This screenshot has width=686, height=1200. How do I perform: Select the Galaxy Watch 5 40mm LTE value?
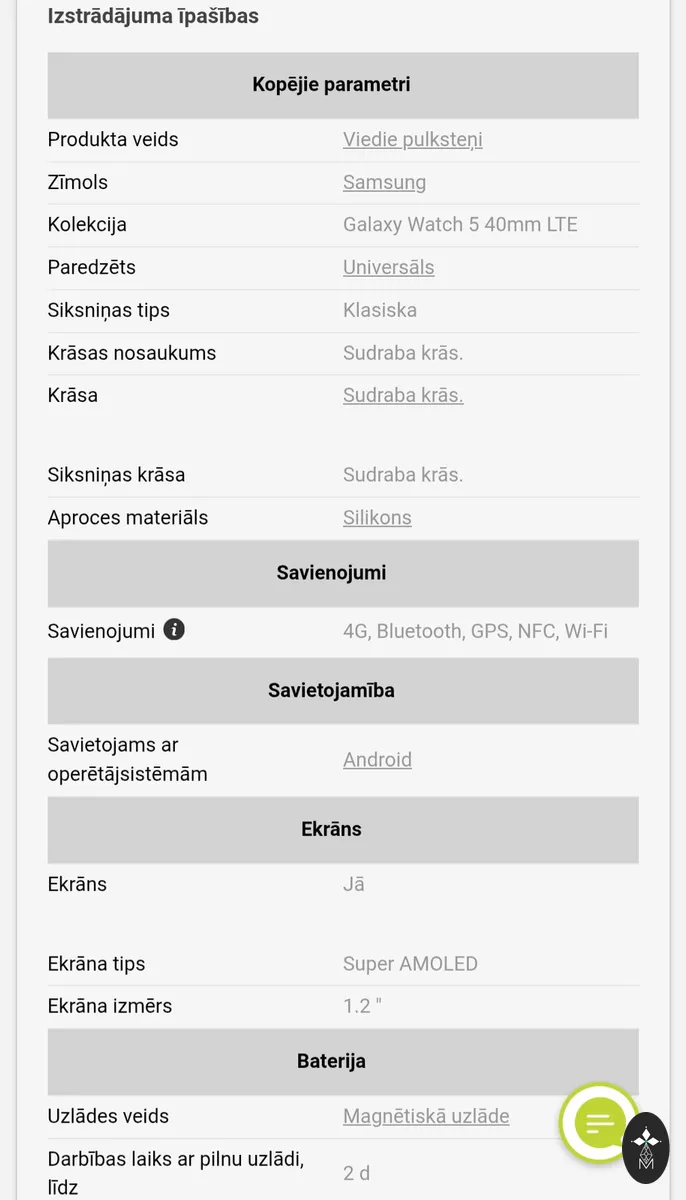click(460, 225)
